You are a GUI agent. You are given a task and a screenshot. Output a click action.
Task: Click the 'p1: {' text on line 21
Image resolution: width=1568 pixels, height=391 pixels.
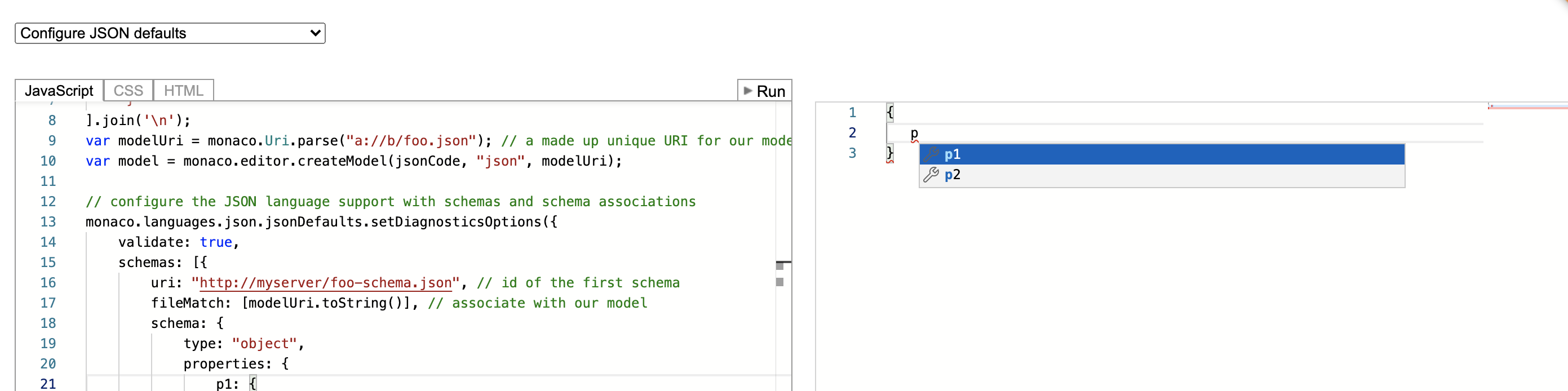click(236, 384)
